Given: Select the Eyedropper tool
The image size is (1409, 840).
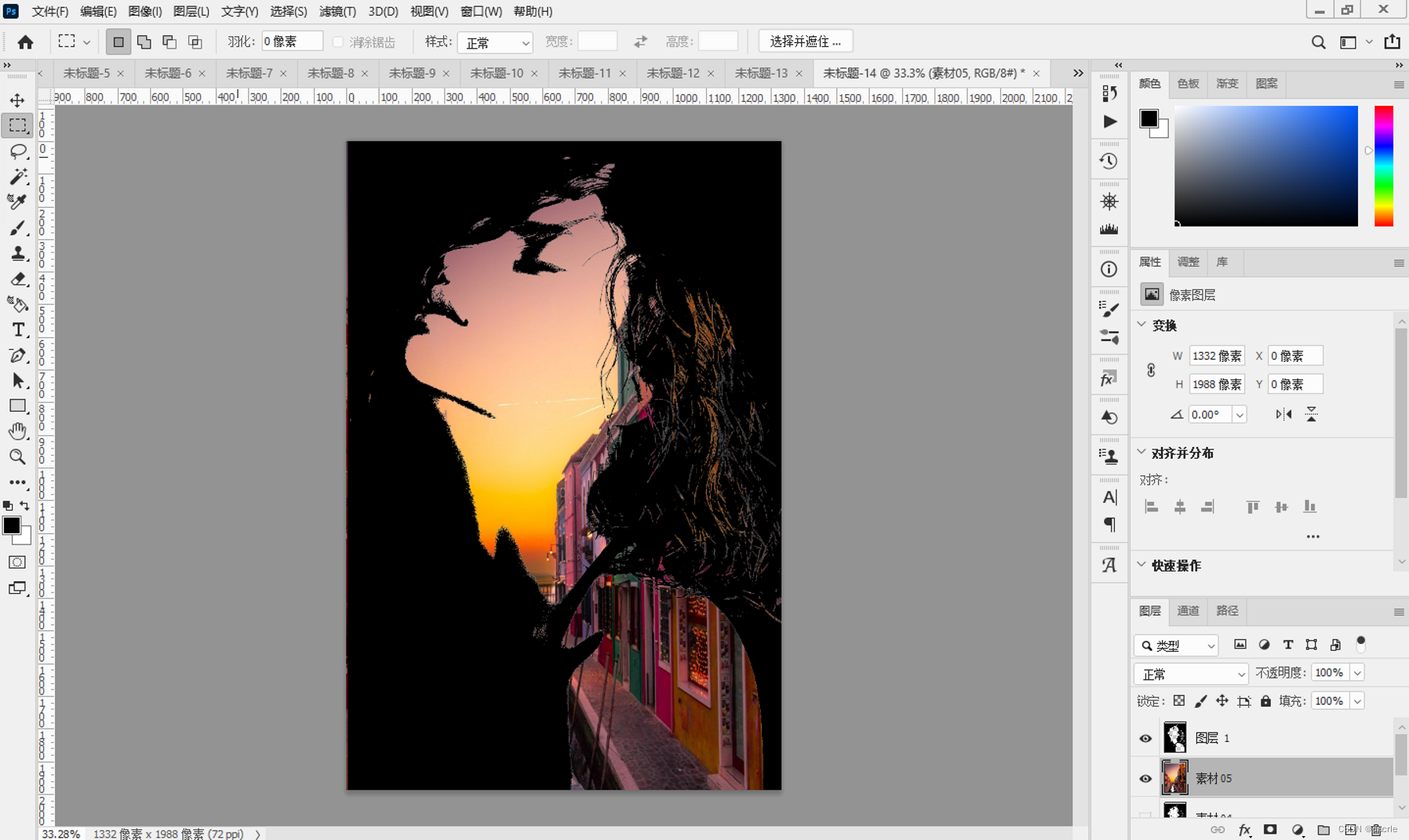Looking at the screenshot, I should click(17, 202).
